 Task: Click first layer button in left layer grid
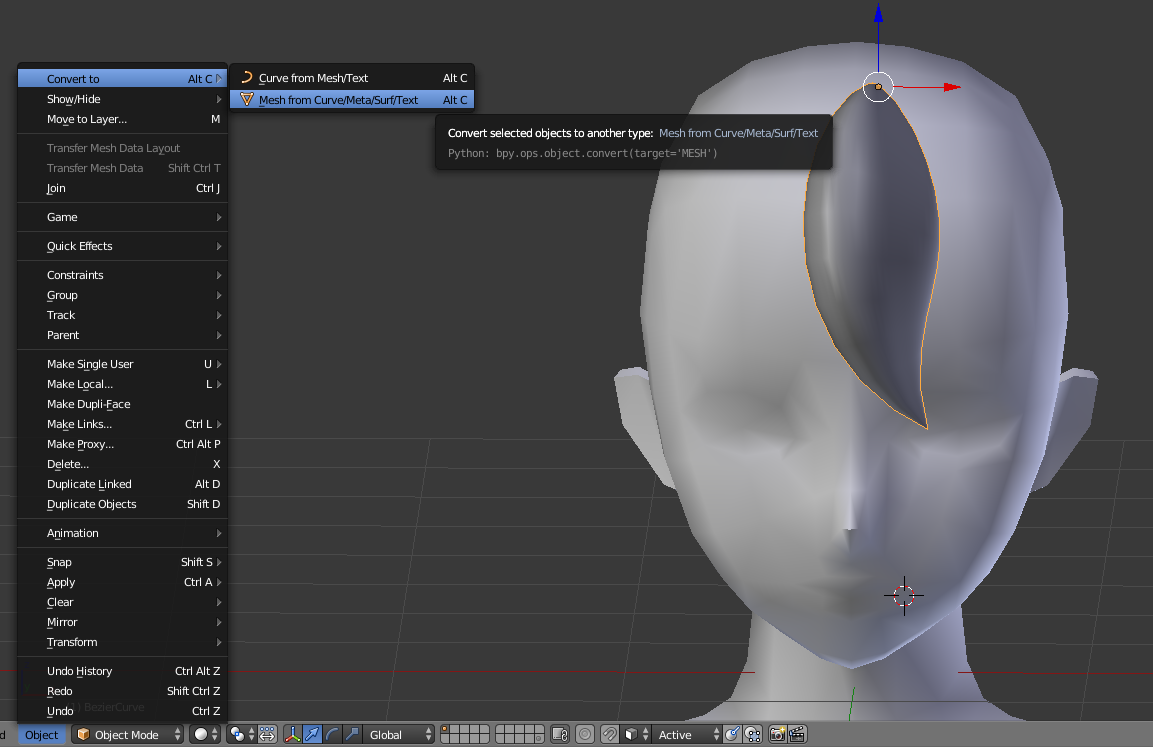click(x=445, y=729)
